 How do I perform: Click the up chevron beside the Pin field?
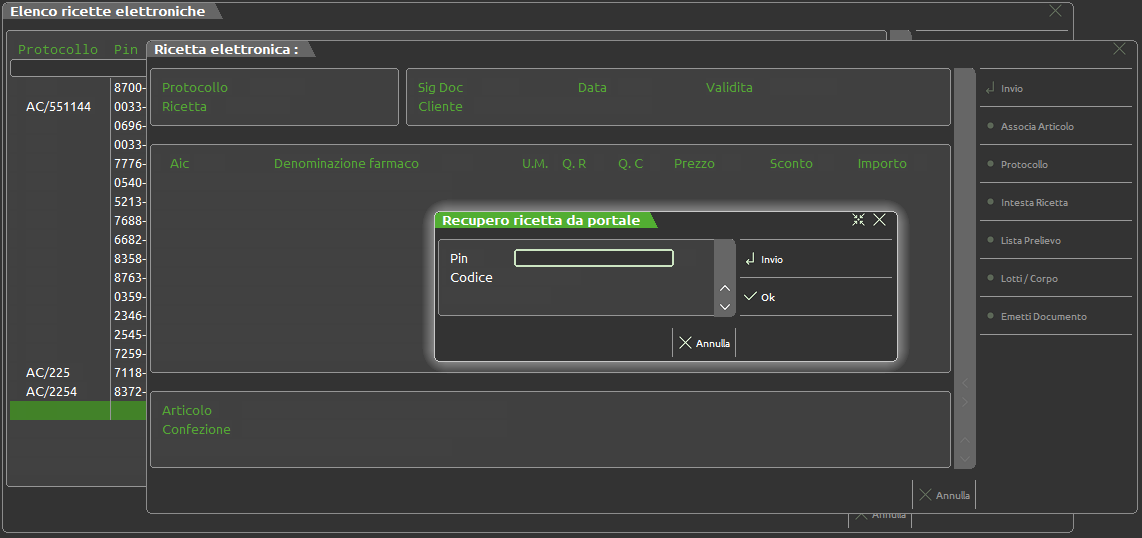(725, 288)
